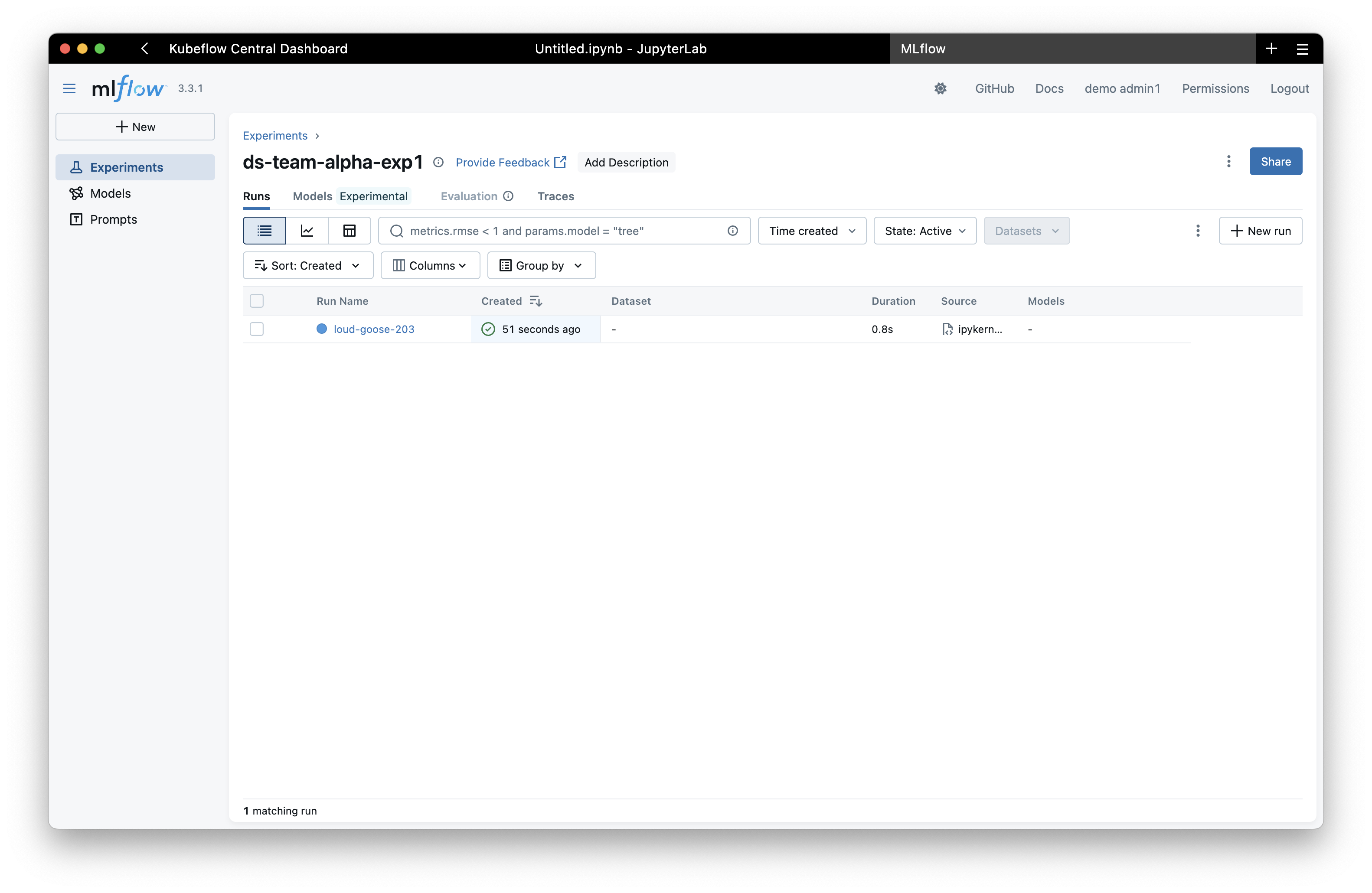Viewport: 1372px width, 893px height.
Task: Select the list view toggle
Action: point(264,231)
